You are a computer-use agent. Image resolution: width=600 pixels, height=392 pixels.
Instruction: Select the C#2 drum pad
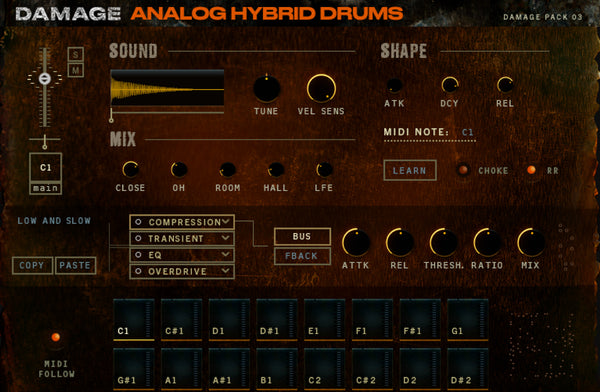tap(372, 369)
